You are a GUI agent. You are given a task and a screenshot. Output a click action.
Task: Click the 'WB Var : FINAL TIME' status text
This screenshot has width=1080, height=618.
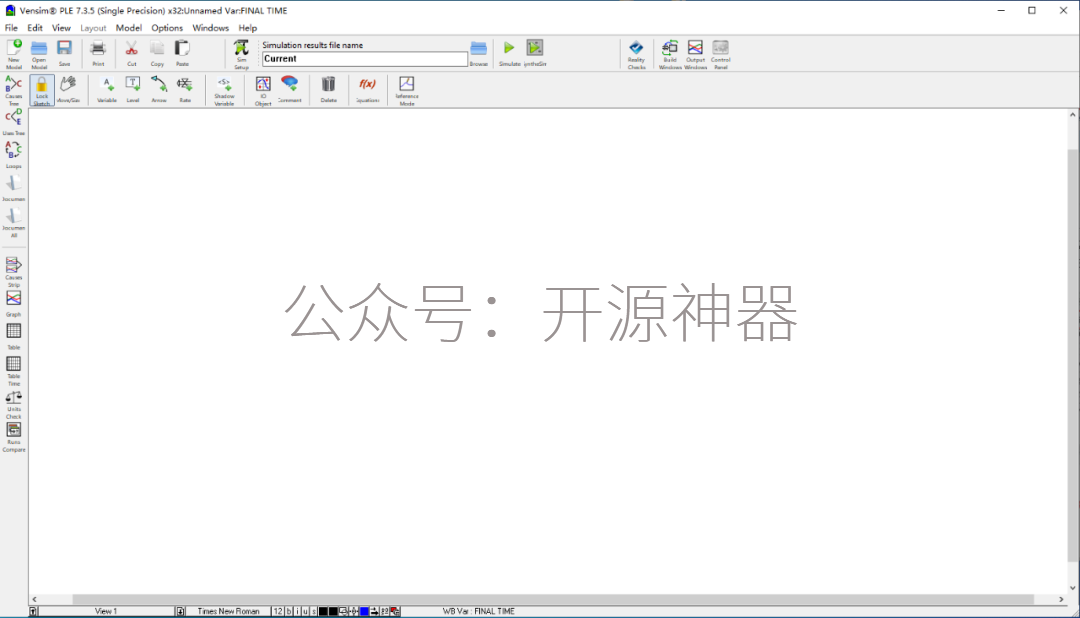point(479,611)
